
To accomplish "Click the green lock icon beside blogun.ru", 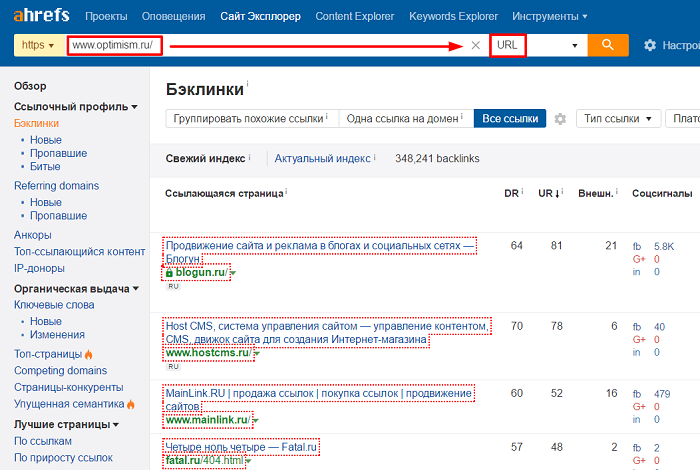I will [169, 272].
